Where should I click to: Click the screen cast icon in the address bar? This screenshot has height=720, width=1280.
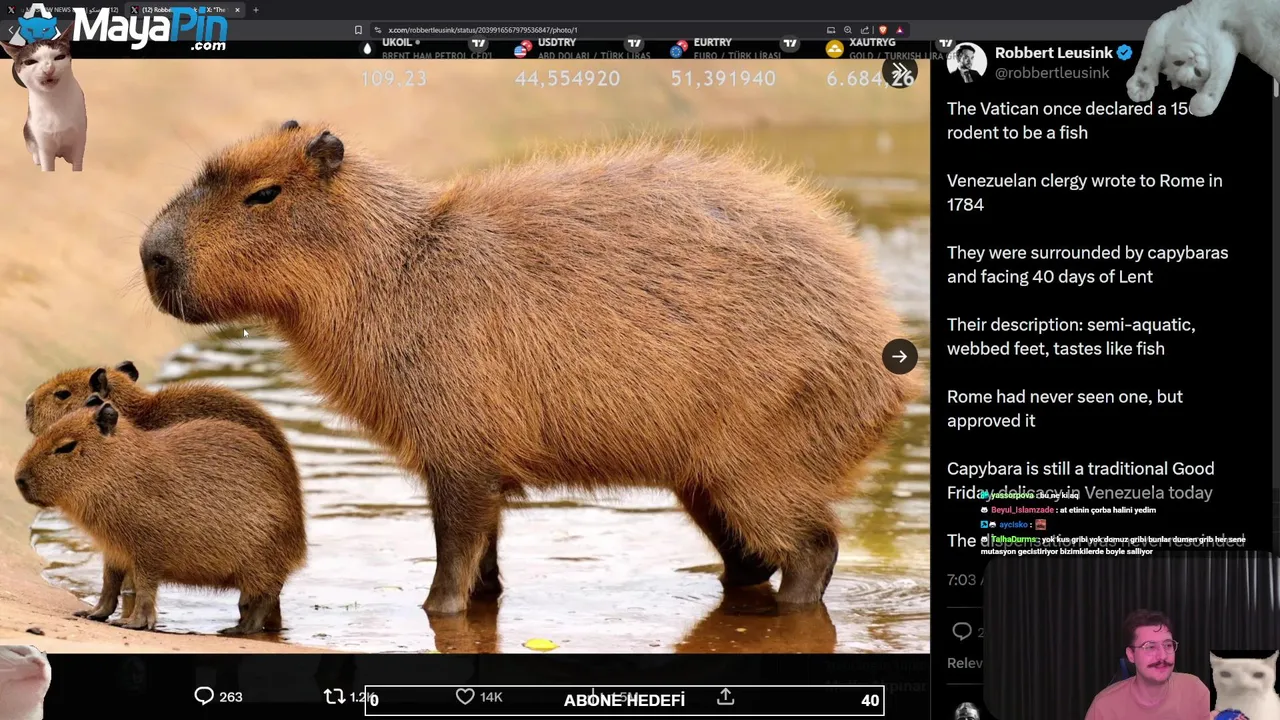point(831,30)
